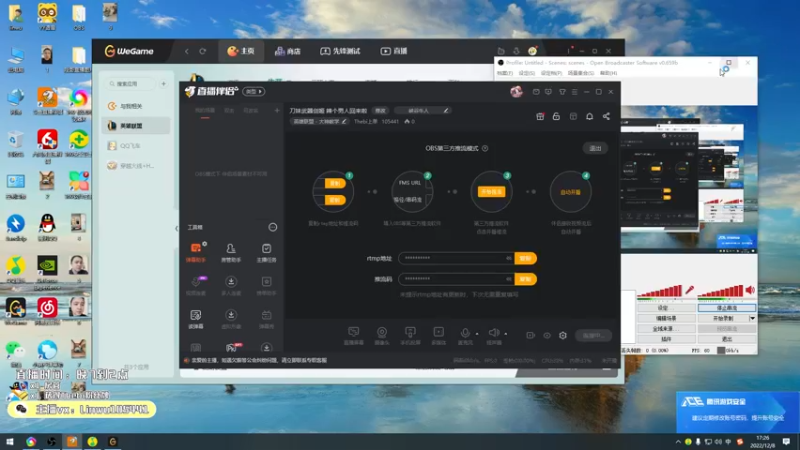
Task: Select QQ飞车 in WeGame sidebar
Action: pyautogui.click(x=135, y=146)
